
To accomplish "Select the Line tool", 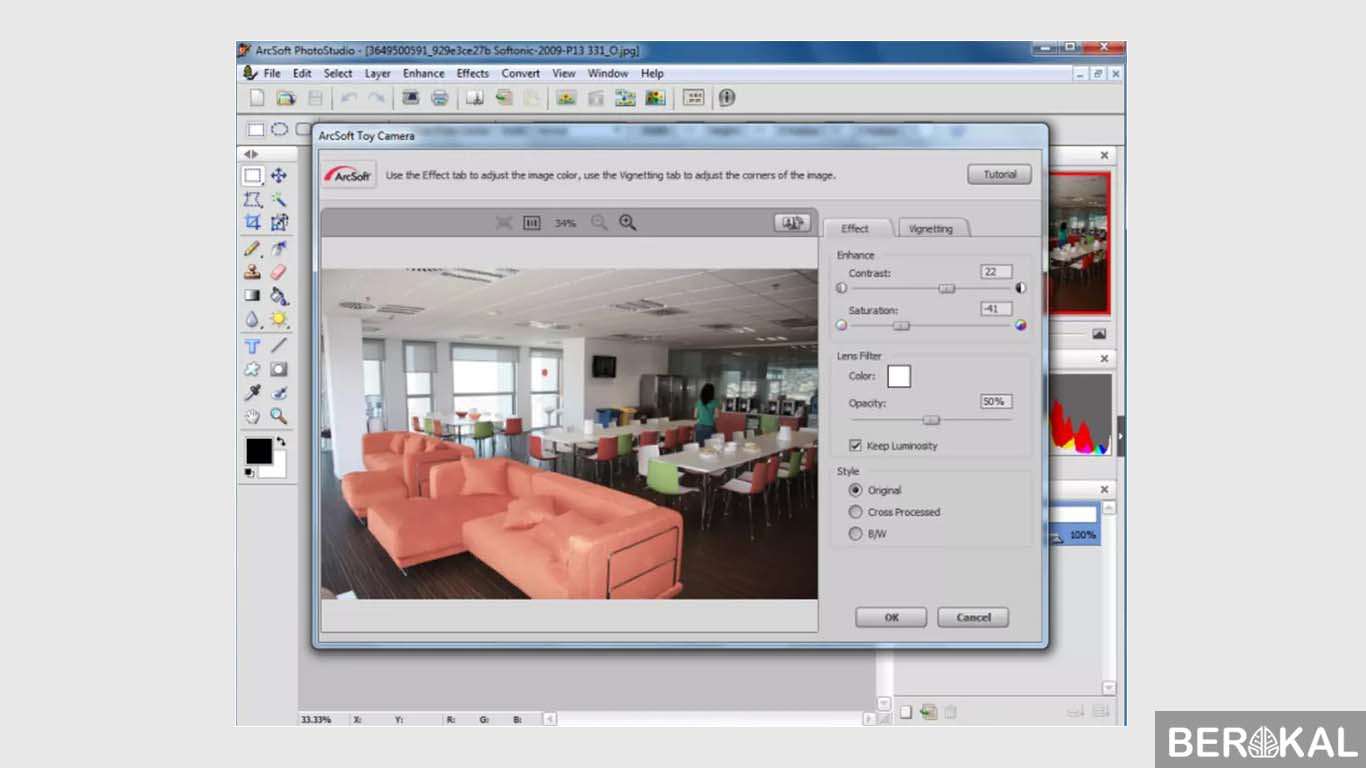I will click(x=279, y=346).
